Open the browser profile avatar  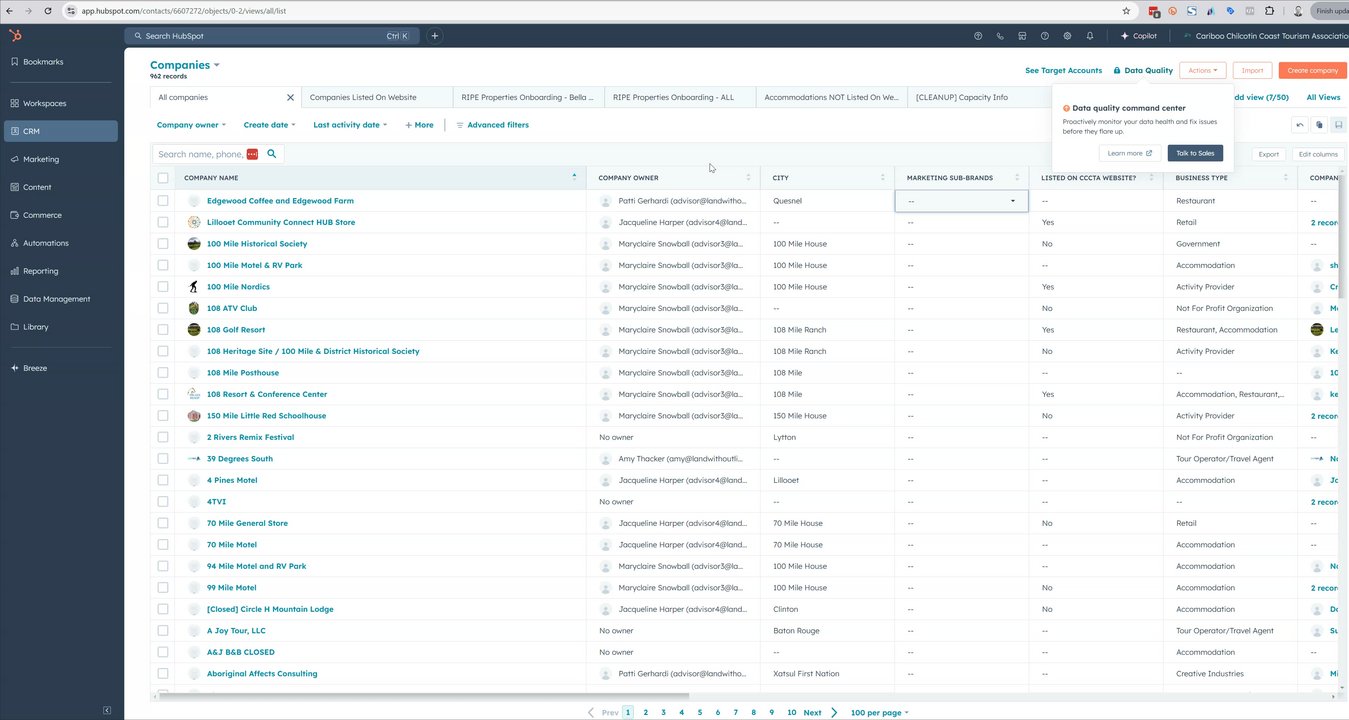click(1299, 11)
